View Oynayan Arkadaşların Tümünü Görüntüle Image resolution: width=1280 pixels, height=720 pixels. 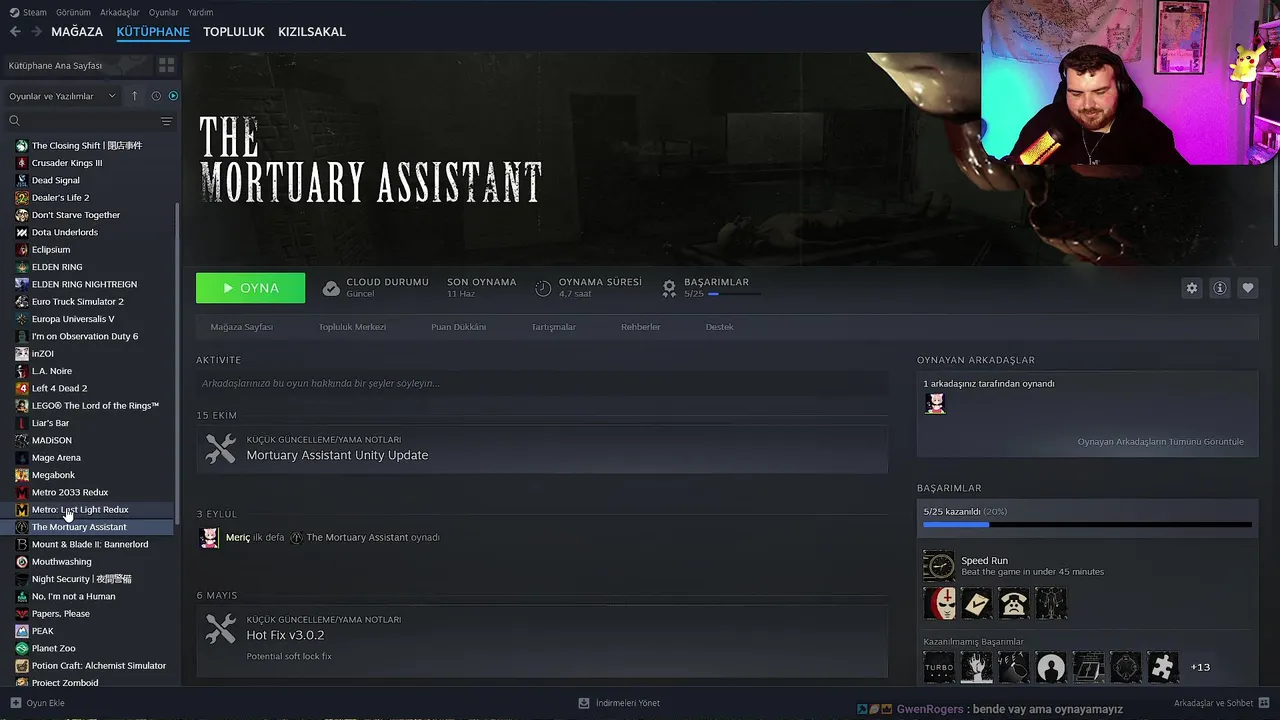pyautogui.click(x=1160, y=442)
